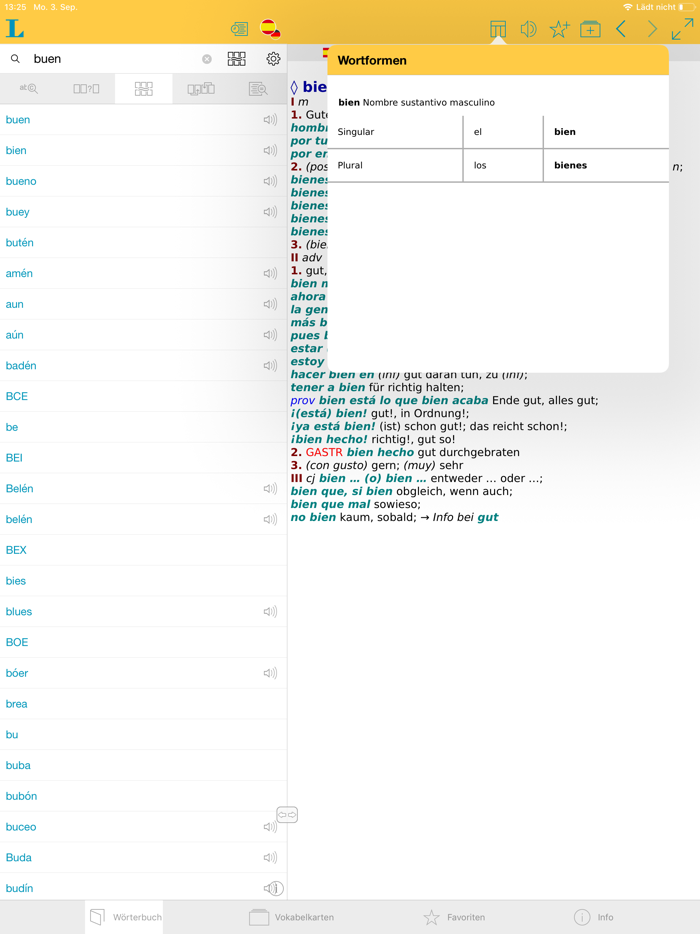Tap plural form bienes in table
Screen dimensions: 700x934
click(570, 166)
